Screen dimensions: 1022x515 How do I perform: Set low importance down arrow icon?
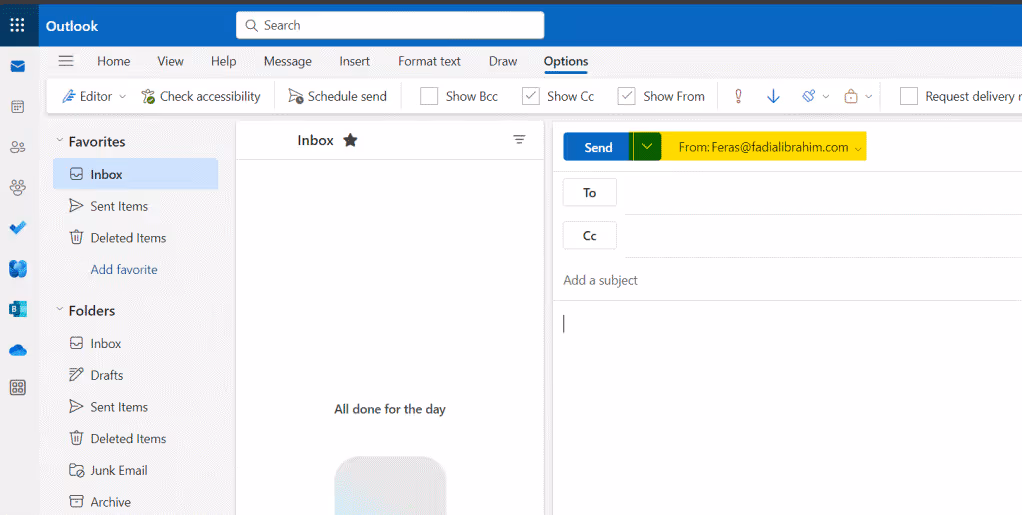[x=773, y=96]
